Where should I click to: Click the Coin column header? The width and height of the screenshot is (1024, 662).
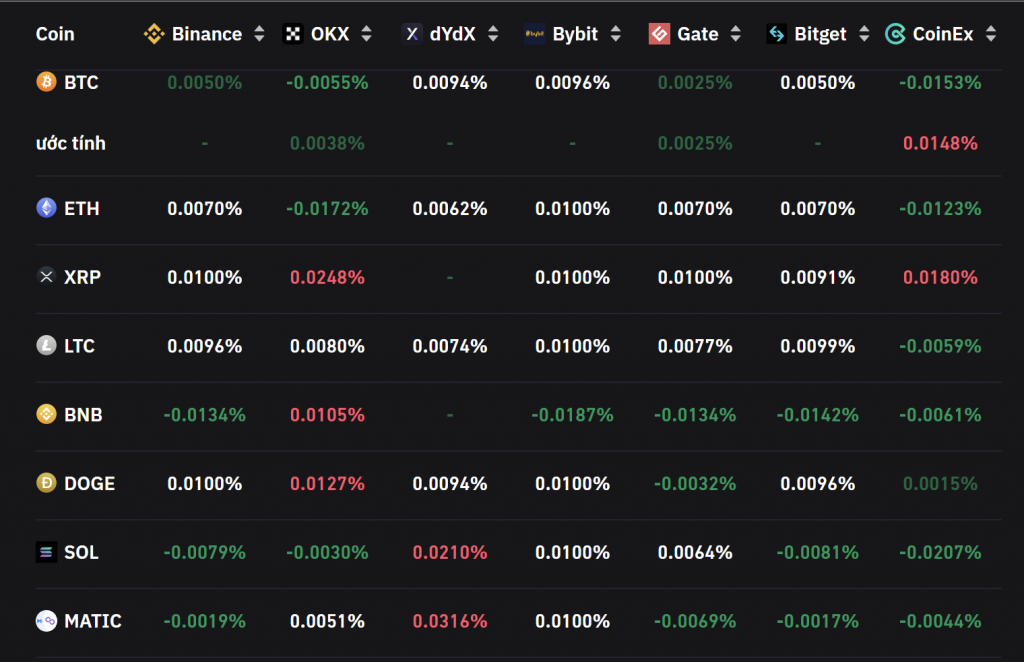click(55, 34)
